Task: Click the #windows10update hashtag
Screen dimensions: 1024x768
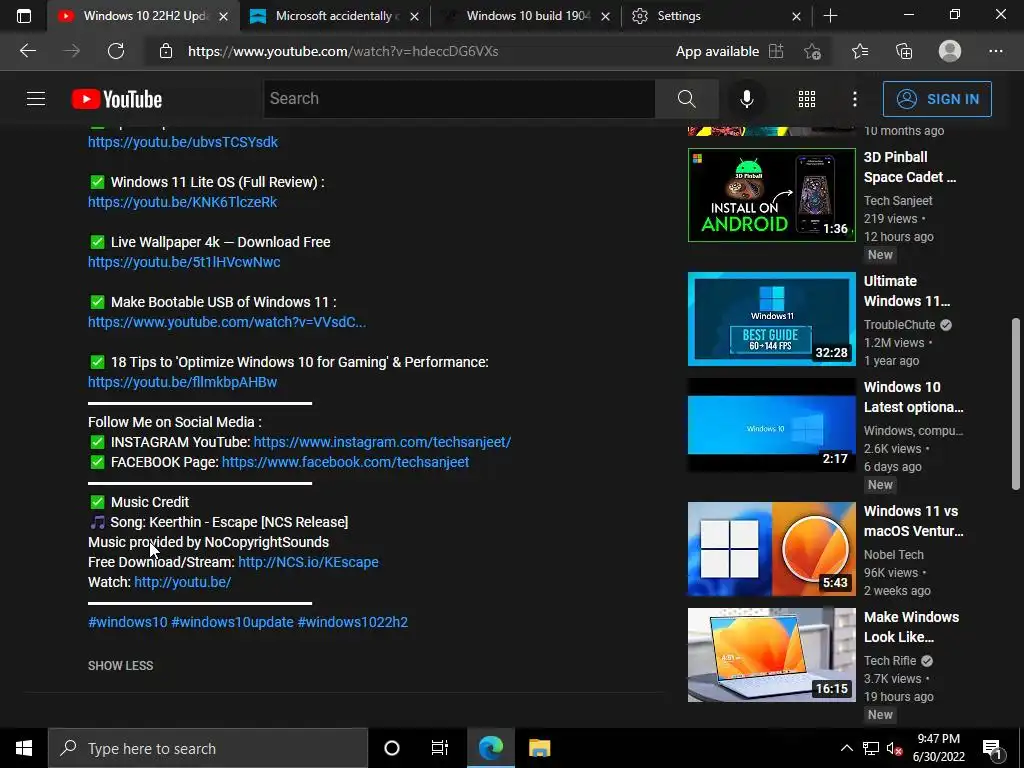Action: (232, 622)
